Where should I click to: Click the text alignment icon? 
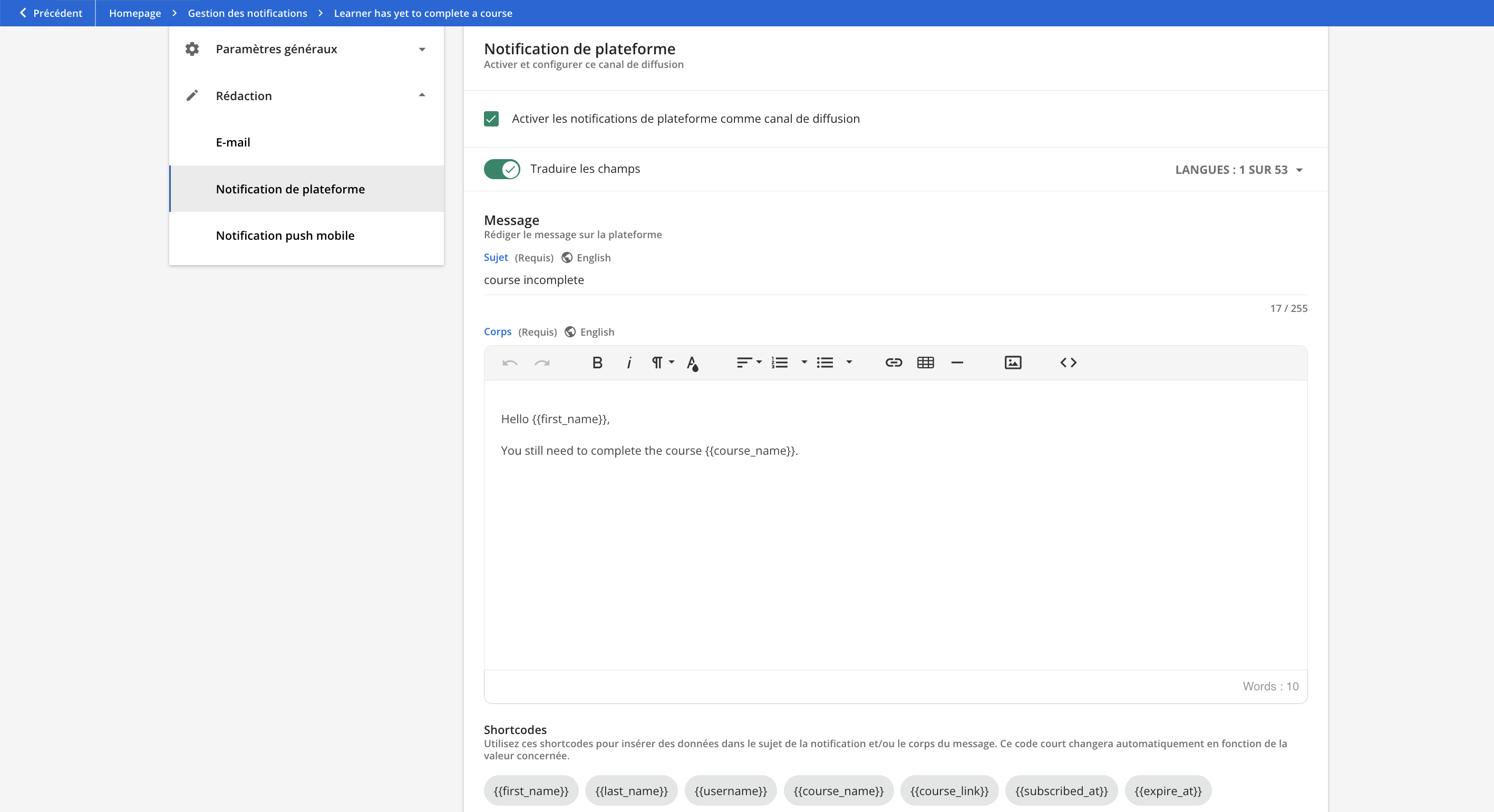743,363
